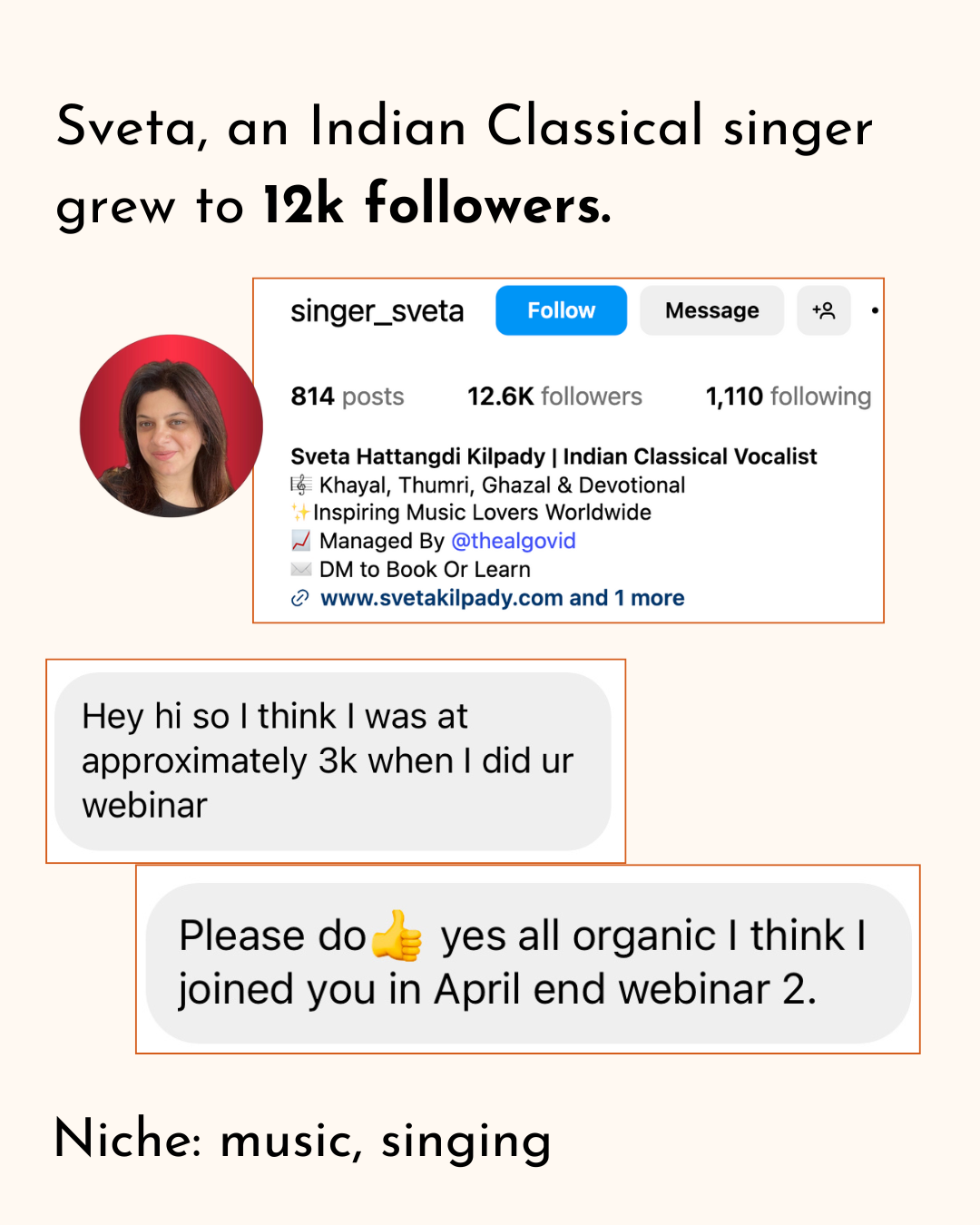
Task: Click the singer_sveta username
Action: [377, 311]
